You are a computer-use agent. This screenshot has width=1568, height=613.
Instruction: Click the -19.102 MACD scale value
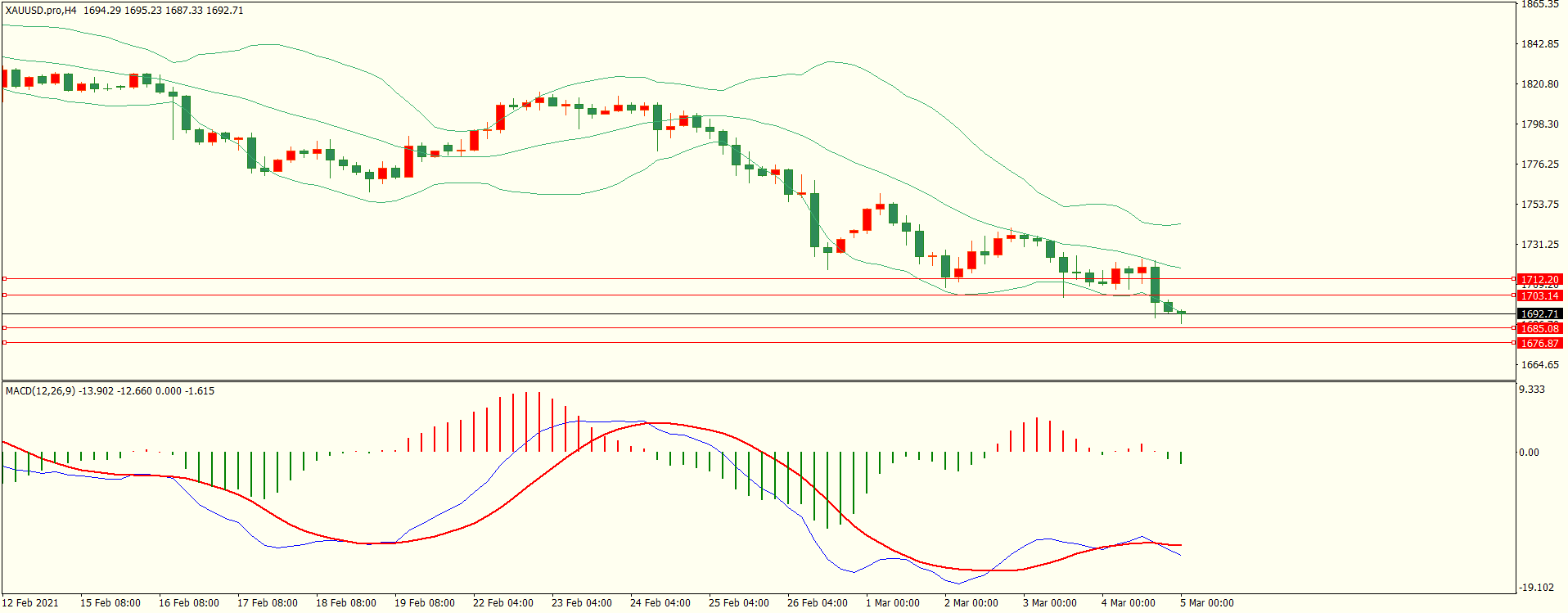(1536, 588)
